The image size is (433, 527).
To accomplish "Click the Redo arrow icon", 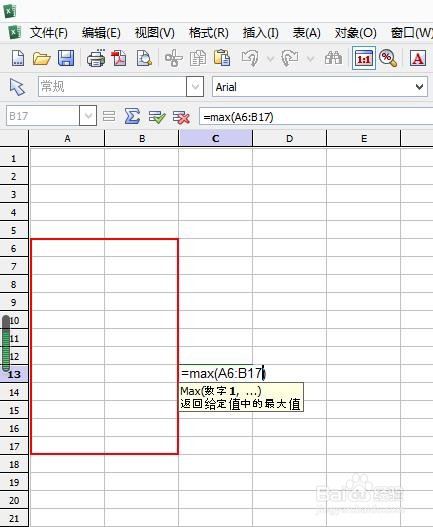I will (x=289, y=58).
